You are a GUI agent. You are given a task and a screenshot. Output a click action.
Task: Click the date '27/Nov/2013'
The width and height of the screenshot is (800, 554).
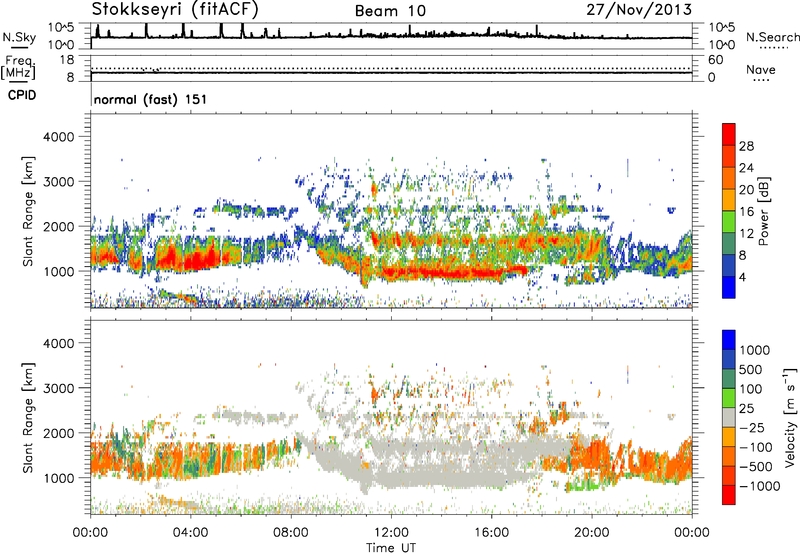[639, 9]
